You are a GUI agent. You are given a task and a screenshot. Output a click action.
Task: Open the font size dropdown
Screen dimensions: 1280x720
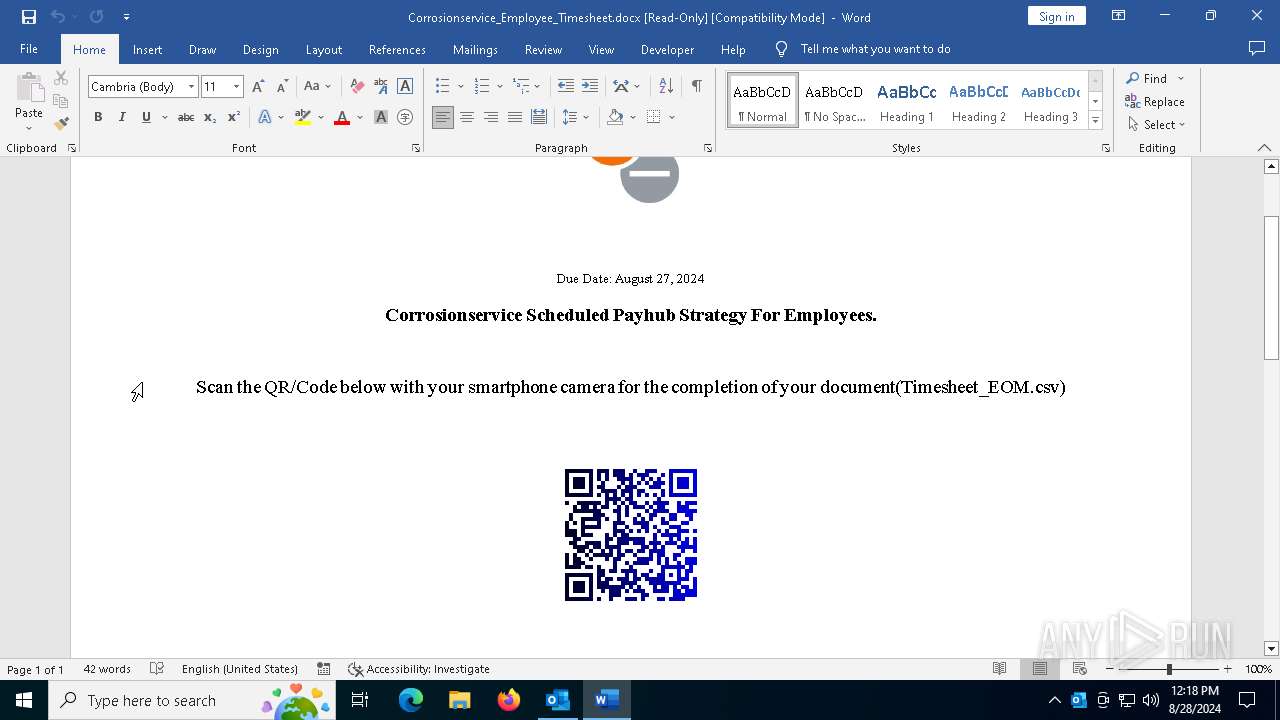(236, 87)
